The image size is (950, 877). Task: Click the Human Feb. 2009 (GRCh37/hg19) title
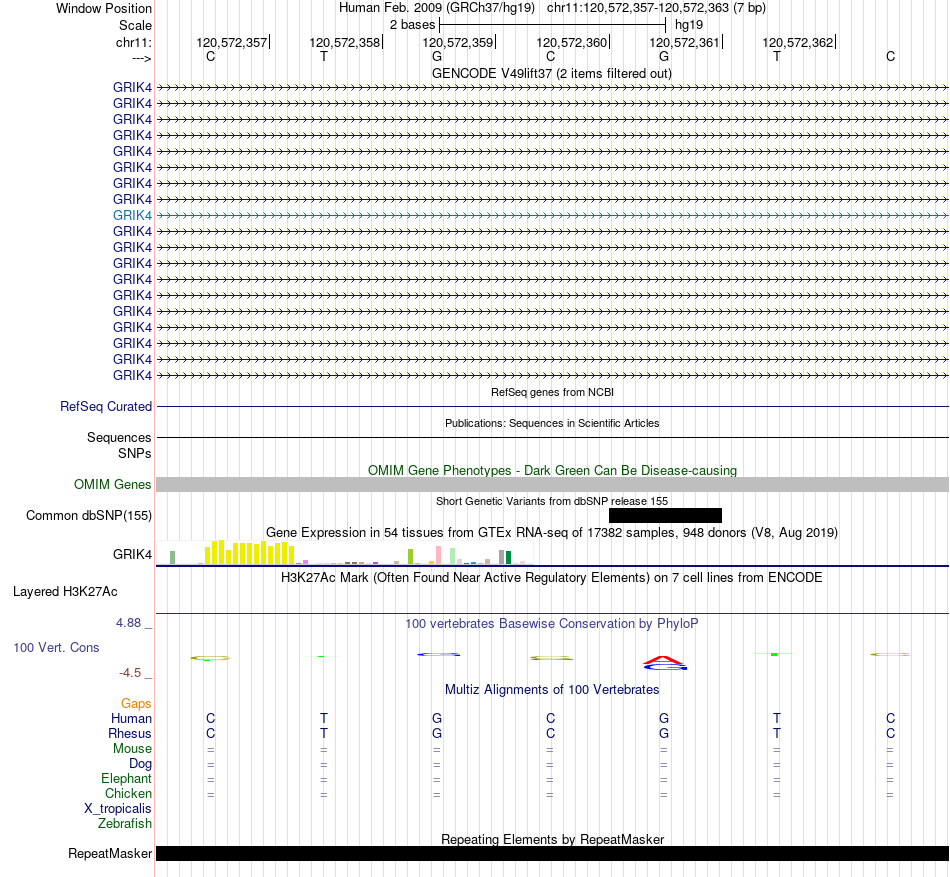[x=437, y=8]
